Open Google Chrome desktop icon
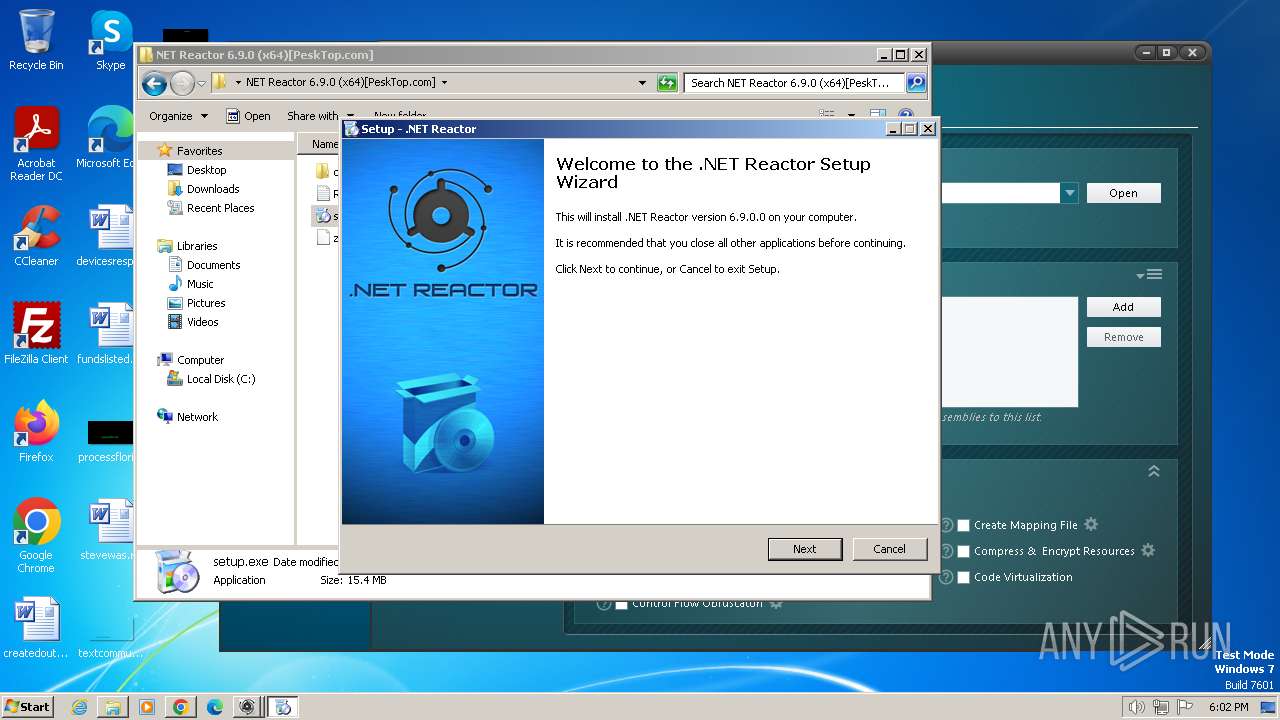Viewport: 1280px width, 720px height. click(36, 536)
